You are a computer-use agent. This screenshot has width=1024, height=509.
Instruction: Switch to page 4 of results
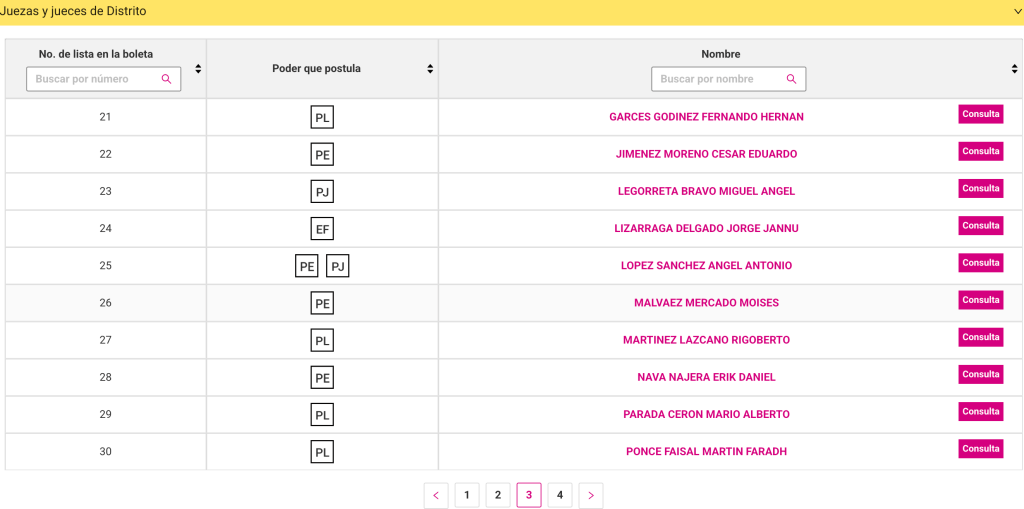[560, 495]
